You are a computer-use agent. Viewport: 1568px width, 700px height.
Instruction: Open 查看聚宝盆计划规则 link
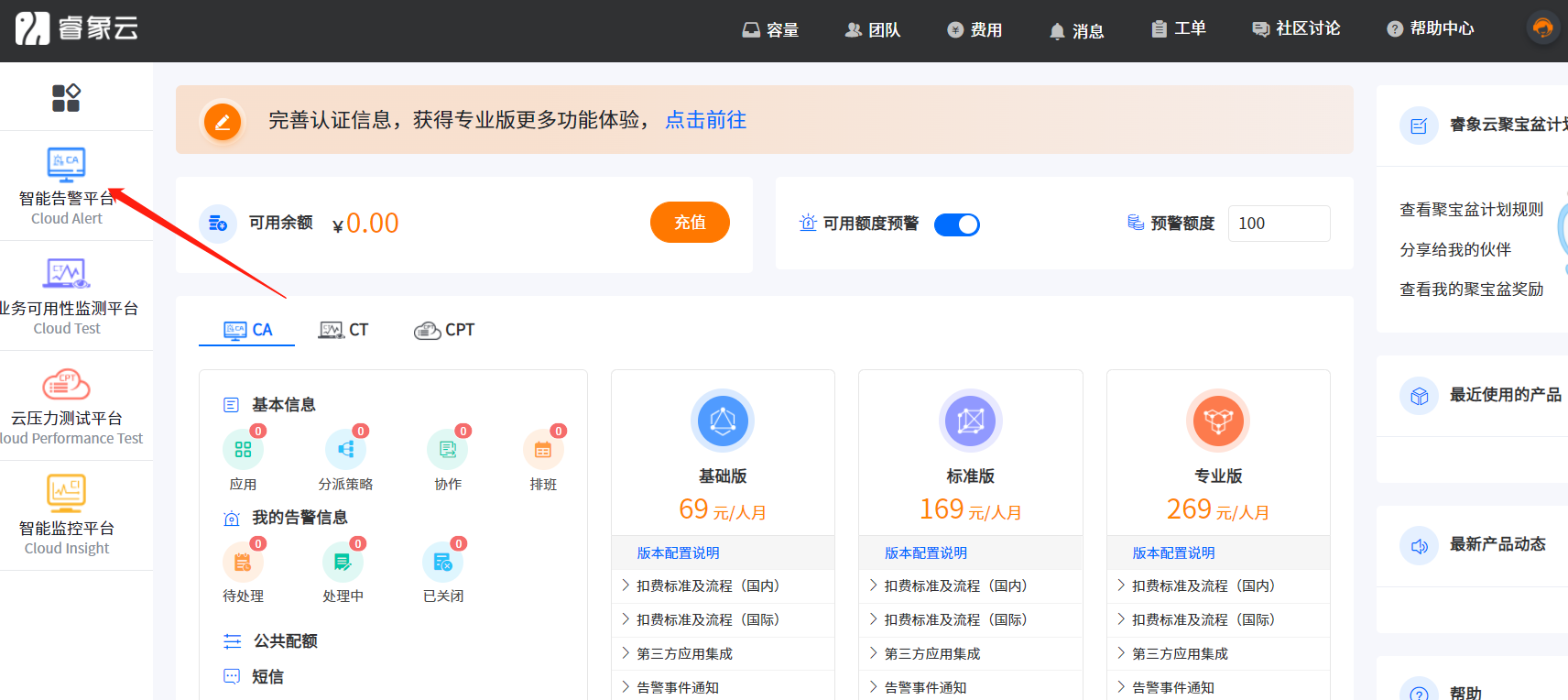1472,210
